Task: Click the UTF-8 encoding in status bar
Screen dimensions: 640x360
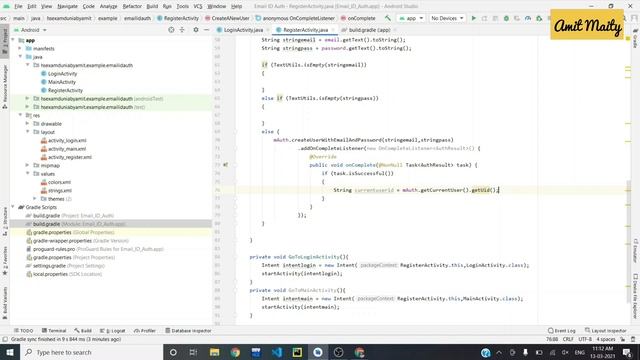Action: (585, 339)
